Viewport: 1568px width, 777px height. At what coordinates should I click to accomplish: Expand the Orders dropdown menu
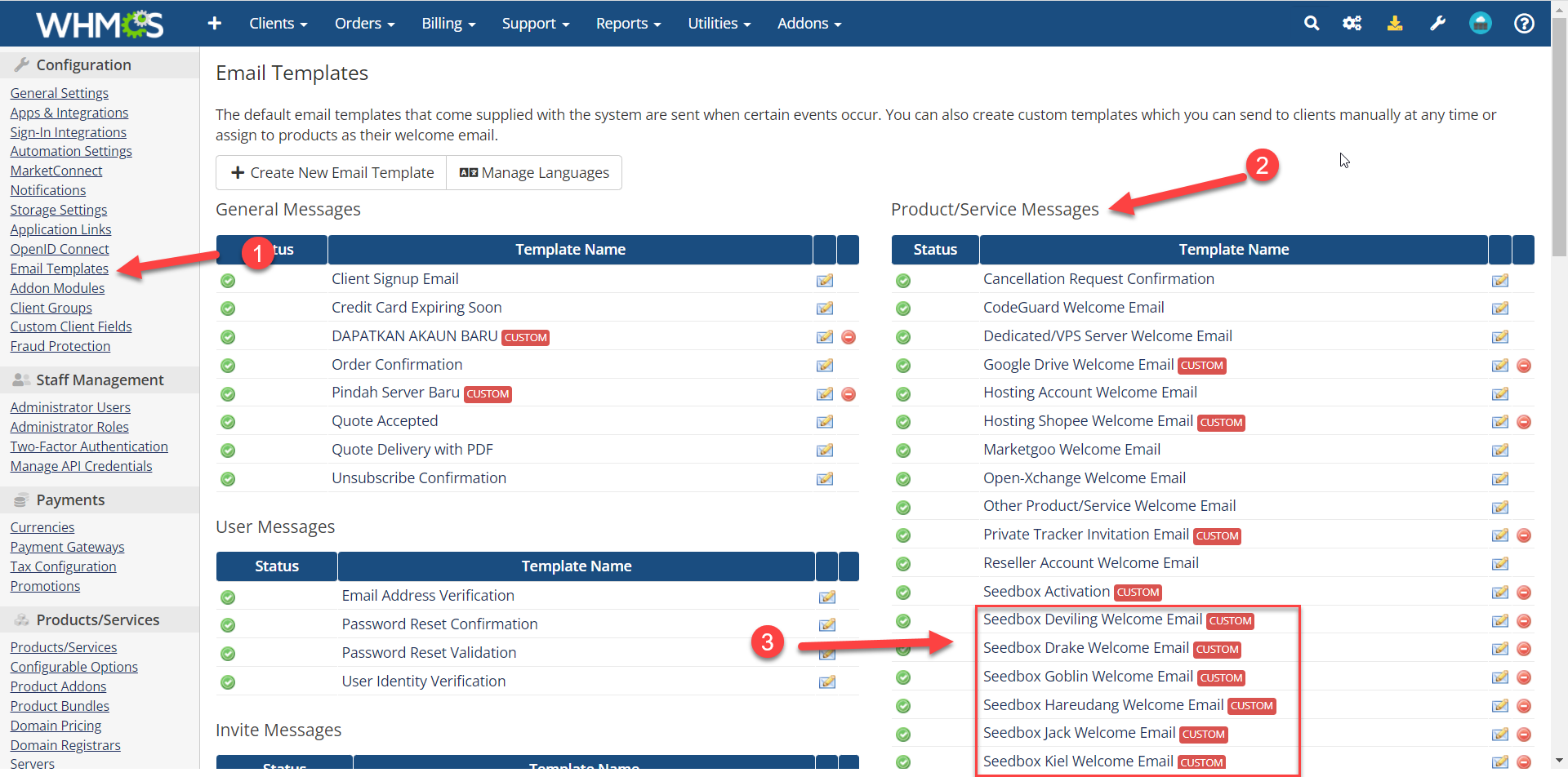pos(364,24)
